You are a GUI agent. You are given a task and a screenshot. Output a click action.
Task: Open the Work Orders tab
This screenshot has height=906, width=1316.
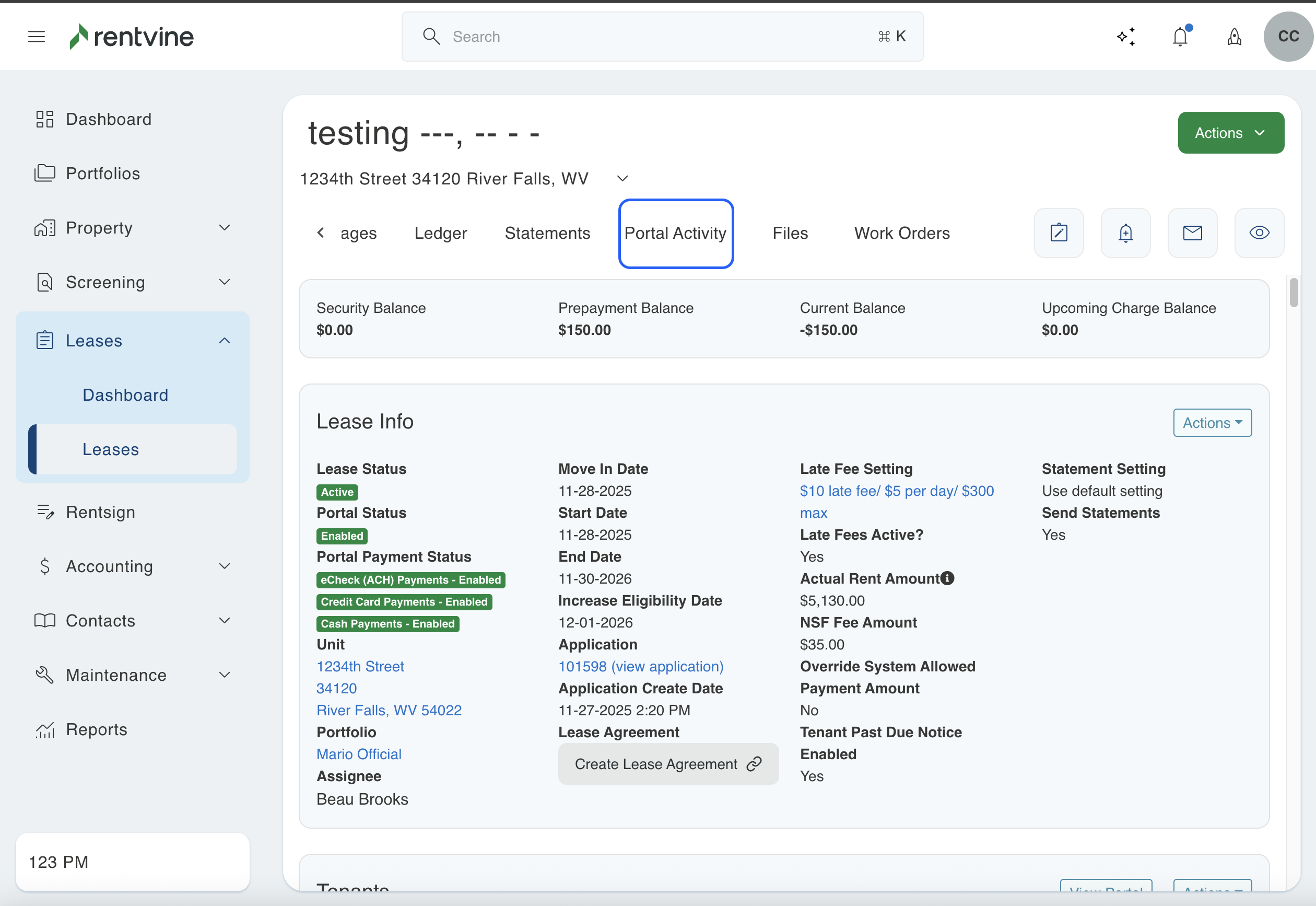(902, 234)
